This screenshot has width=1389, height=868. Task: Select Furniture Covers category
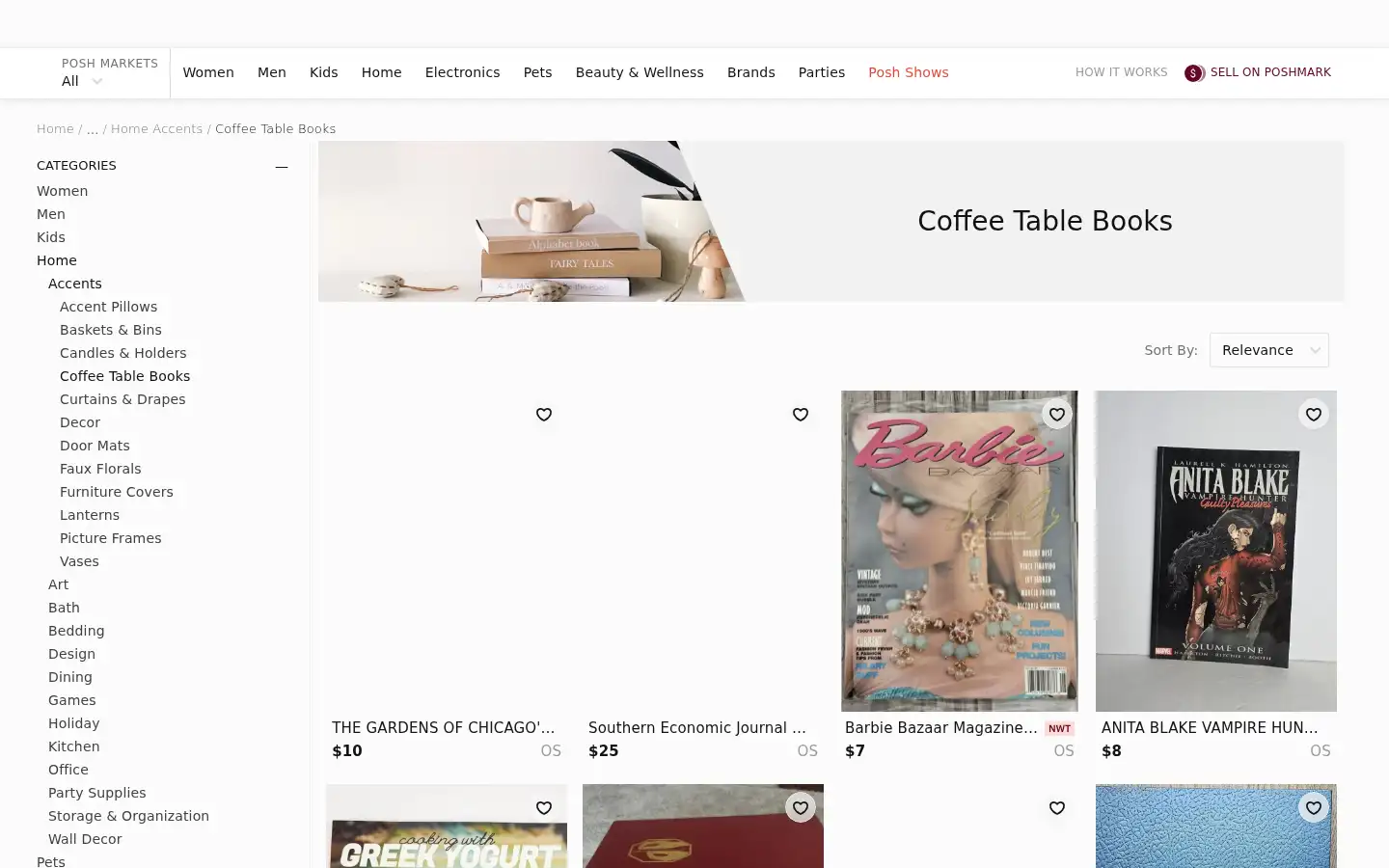(117, 492)
